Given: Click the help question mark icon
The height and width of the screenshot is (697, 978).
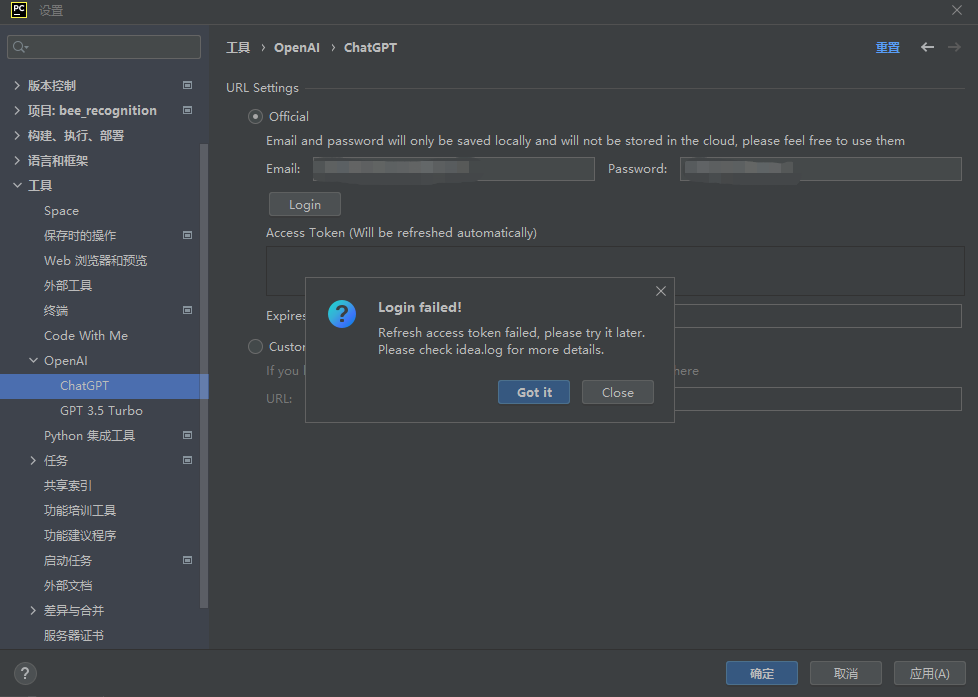Looking at the screenshot, I should [24, 673].
